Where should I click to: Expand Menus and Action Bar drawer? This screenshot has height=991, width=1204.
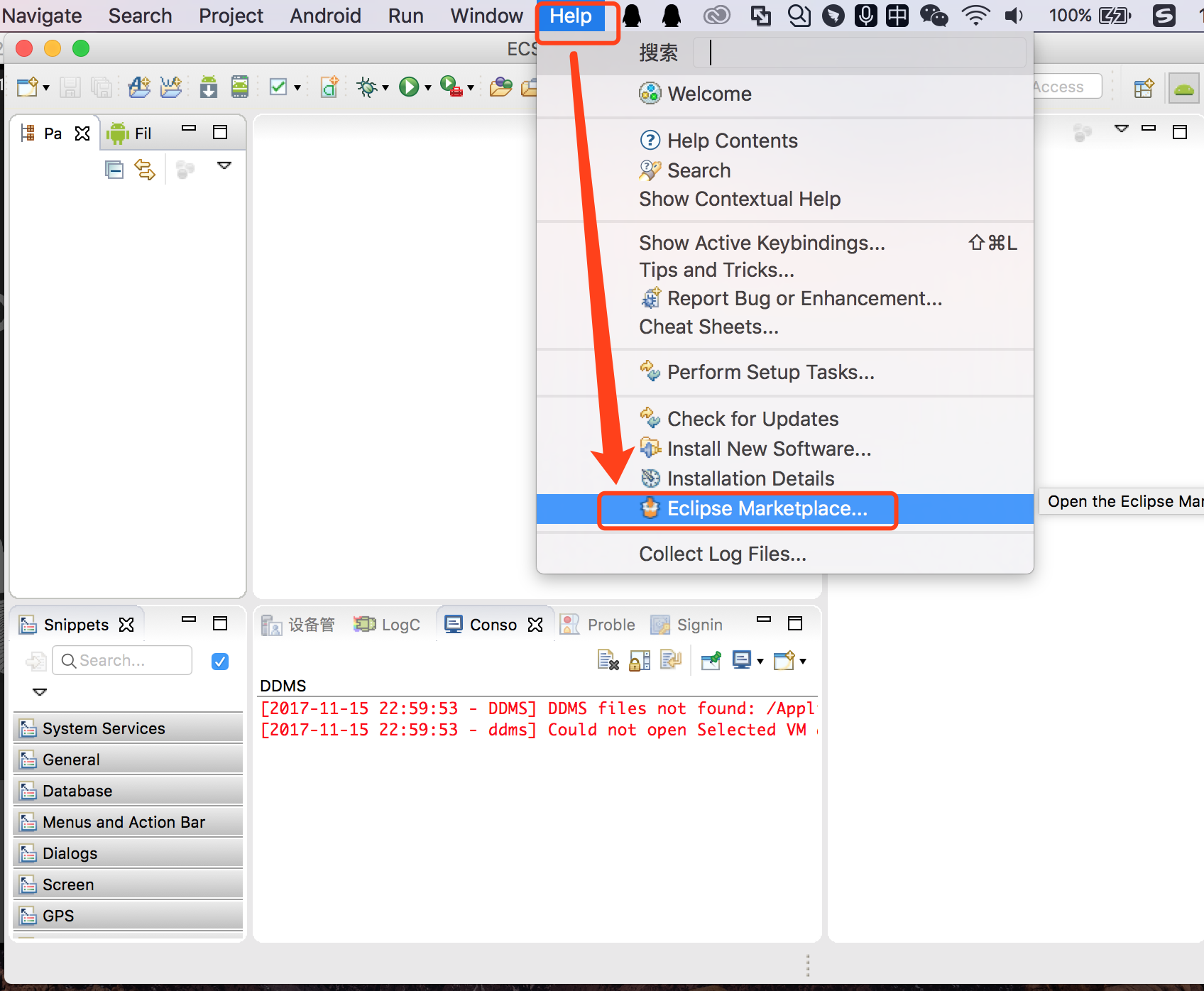click(x=128, y=822)
